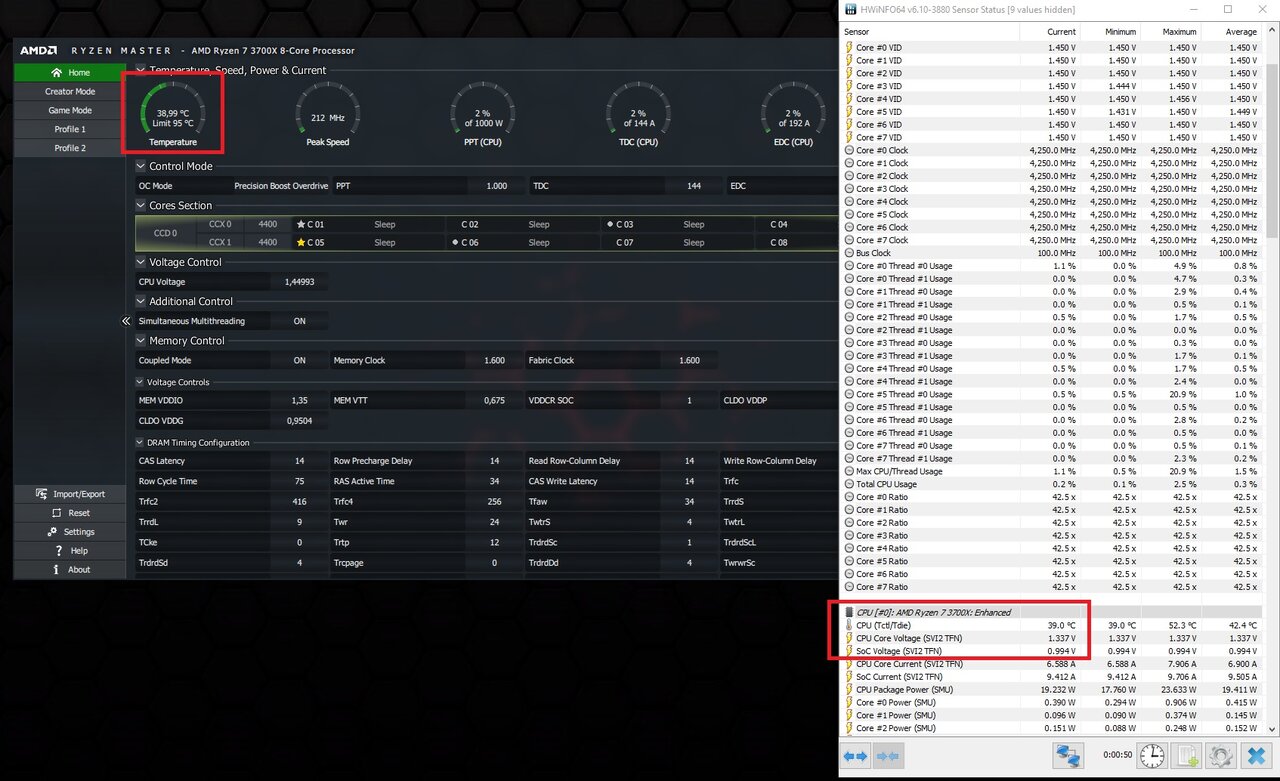Screen dimensions: 1280x781
Task: Click the CPU chip icon on the Enhanced header row
Action: [x=849, y=612]
